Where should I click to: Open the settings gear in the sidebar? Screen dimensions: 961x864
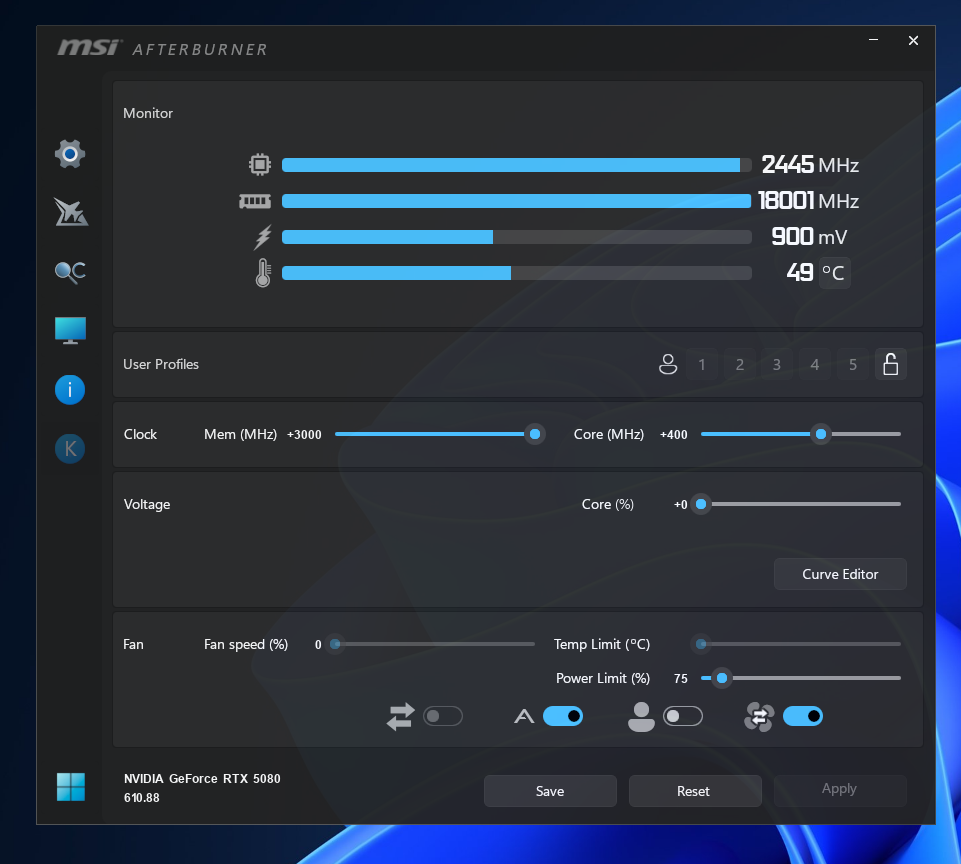[x=70, y=154]
